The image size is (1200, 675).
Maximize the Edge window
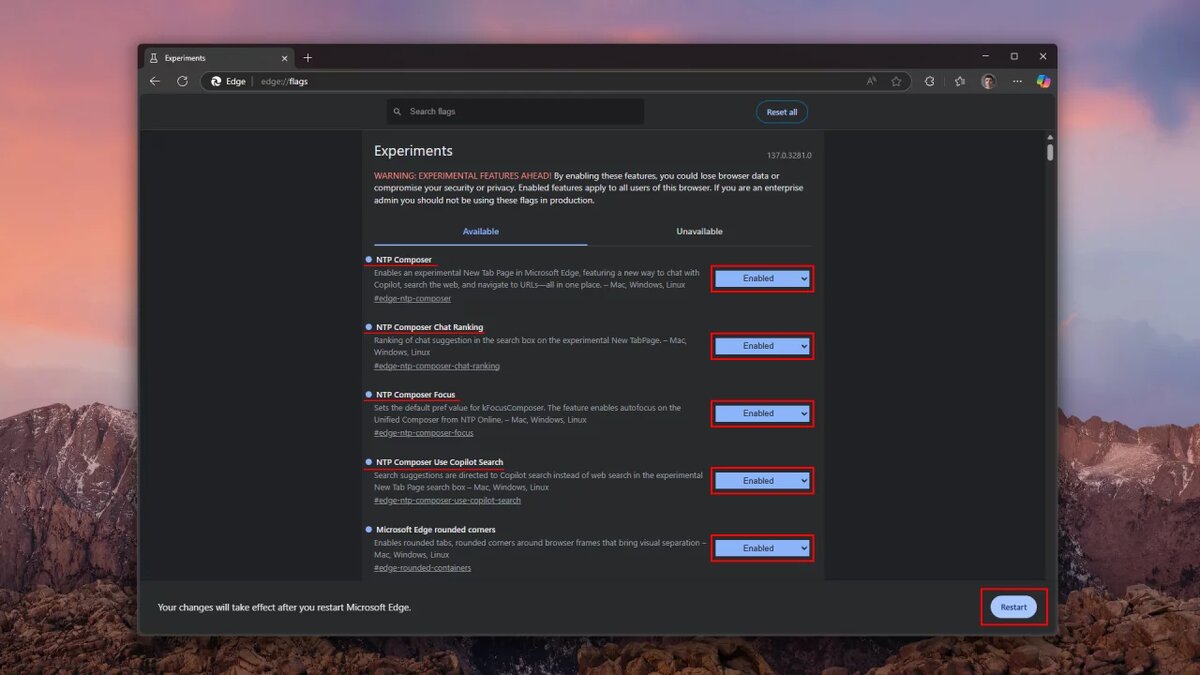tap(1014, 57)
